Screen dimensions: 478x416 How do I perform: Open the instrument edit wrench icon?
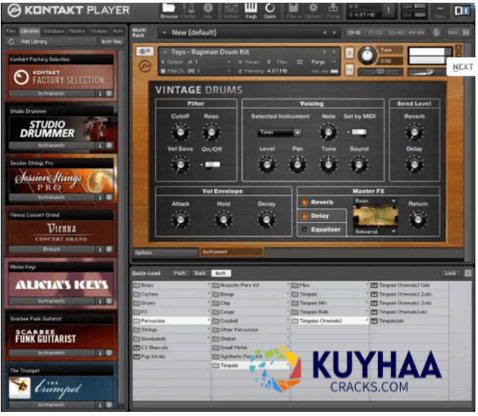[x=144, y=51]
